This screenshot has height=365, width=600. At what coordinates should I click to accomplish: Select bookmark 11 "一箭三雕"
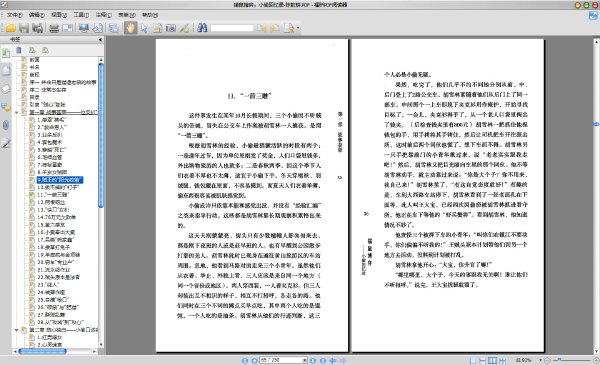click(x=53, y=195)
